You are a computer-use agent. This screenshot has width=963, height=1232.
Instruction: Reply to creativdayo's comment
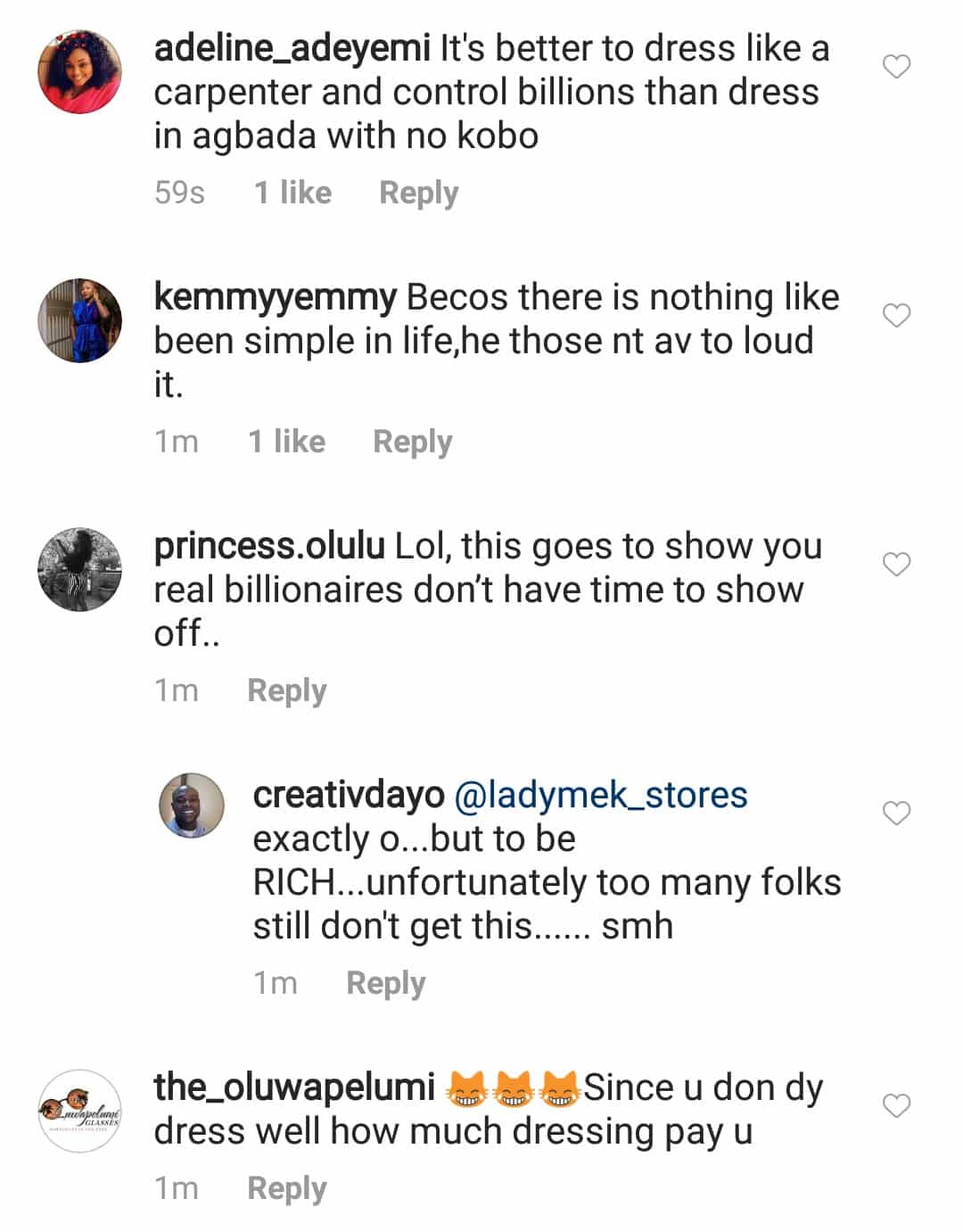385,983
